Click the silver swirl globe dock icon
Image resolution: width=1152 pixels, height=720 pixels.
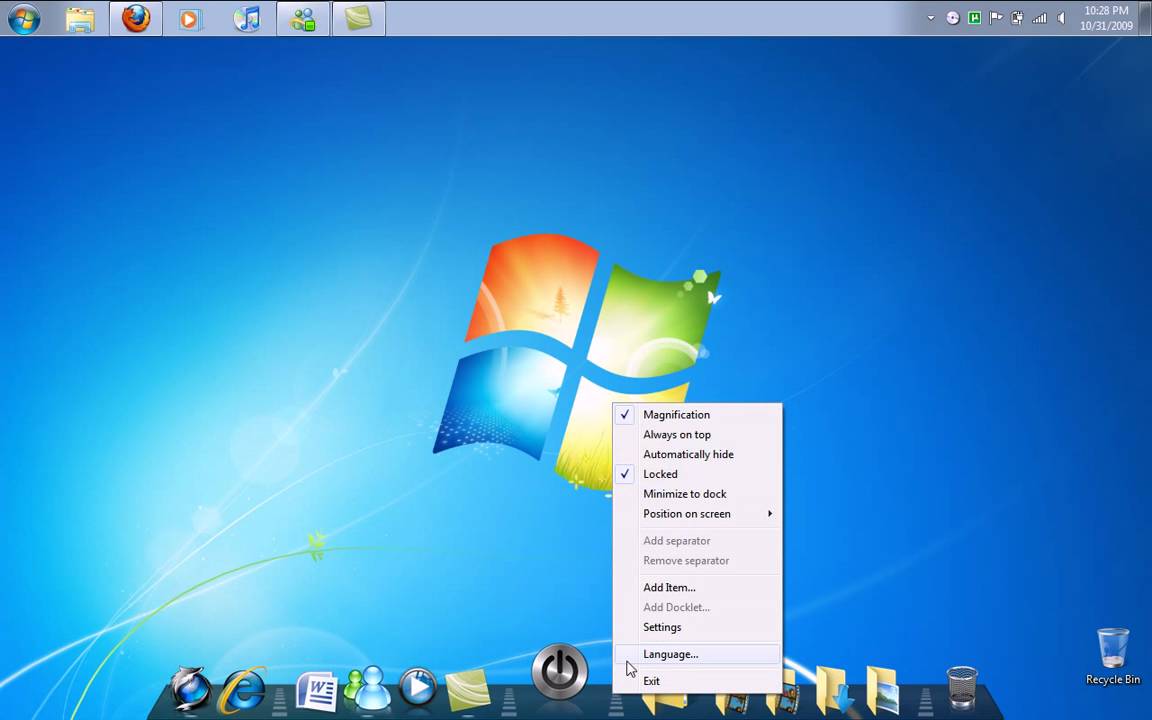[x=191, y=688]
